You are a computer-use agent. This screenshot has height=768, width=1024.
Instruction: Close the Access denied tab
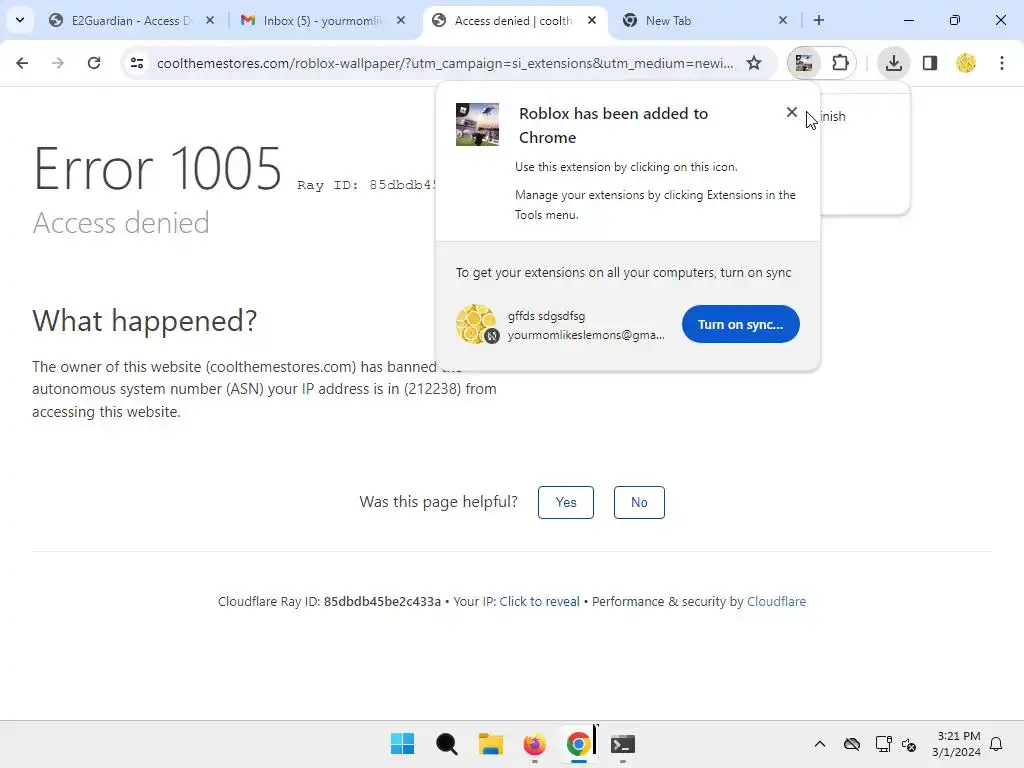pyautogui.click(x=592, y=20)
